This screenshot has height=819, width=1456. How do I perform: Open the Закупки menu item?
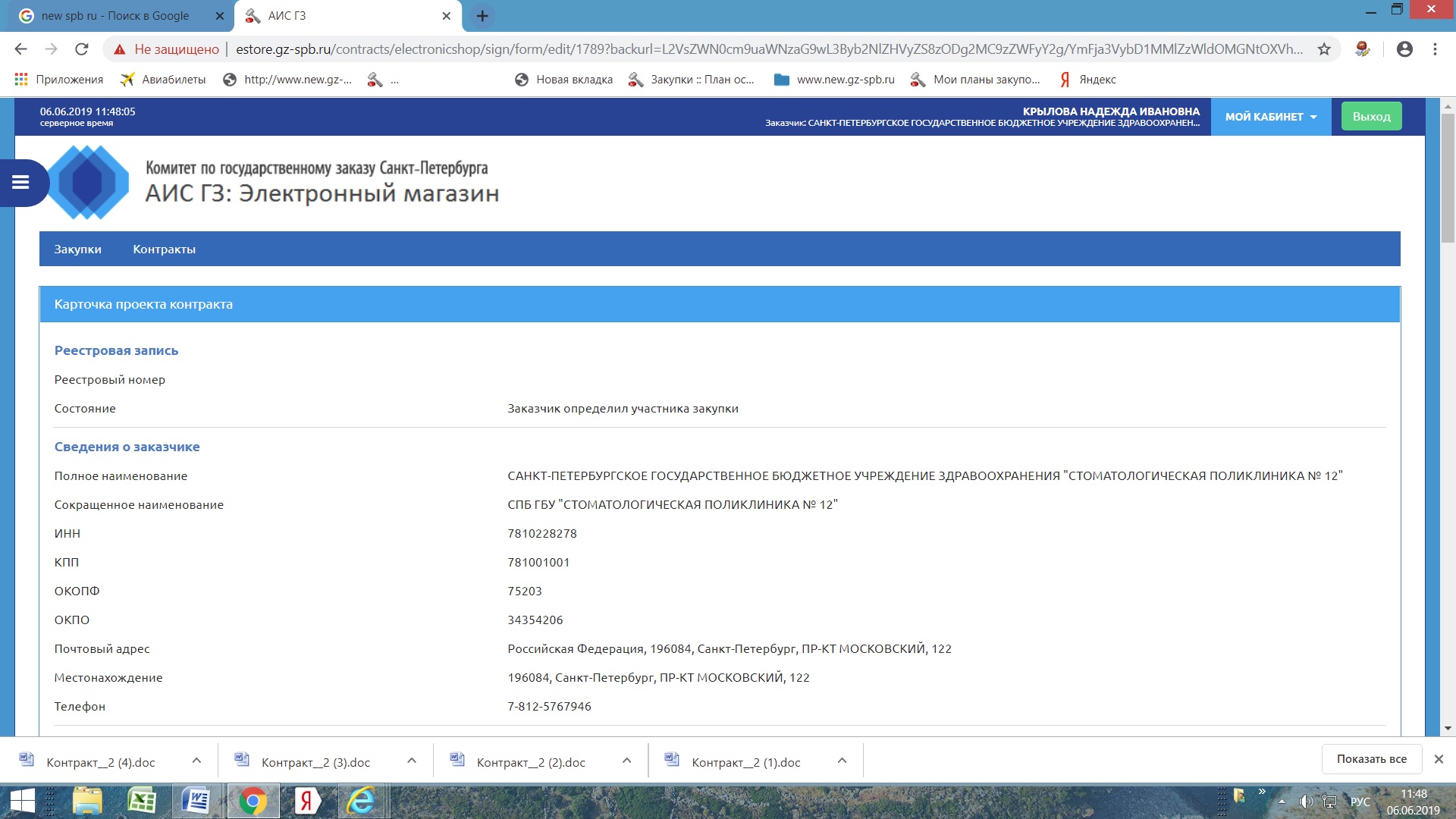click(x=77, y=249)
